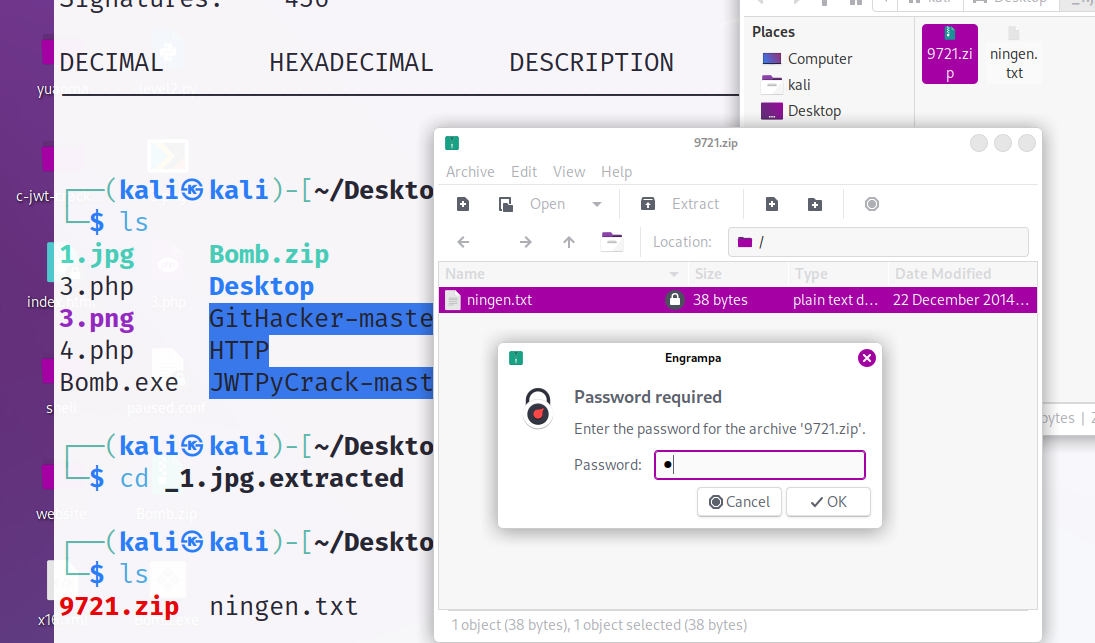This screenshot has width=1095, height=643.
Task: Click 4.php in terminal listing
Action: [x=96, y=350]
